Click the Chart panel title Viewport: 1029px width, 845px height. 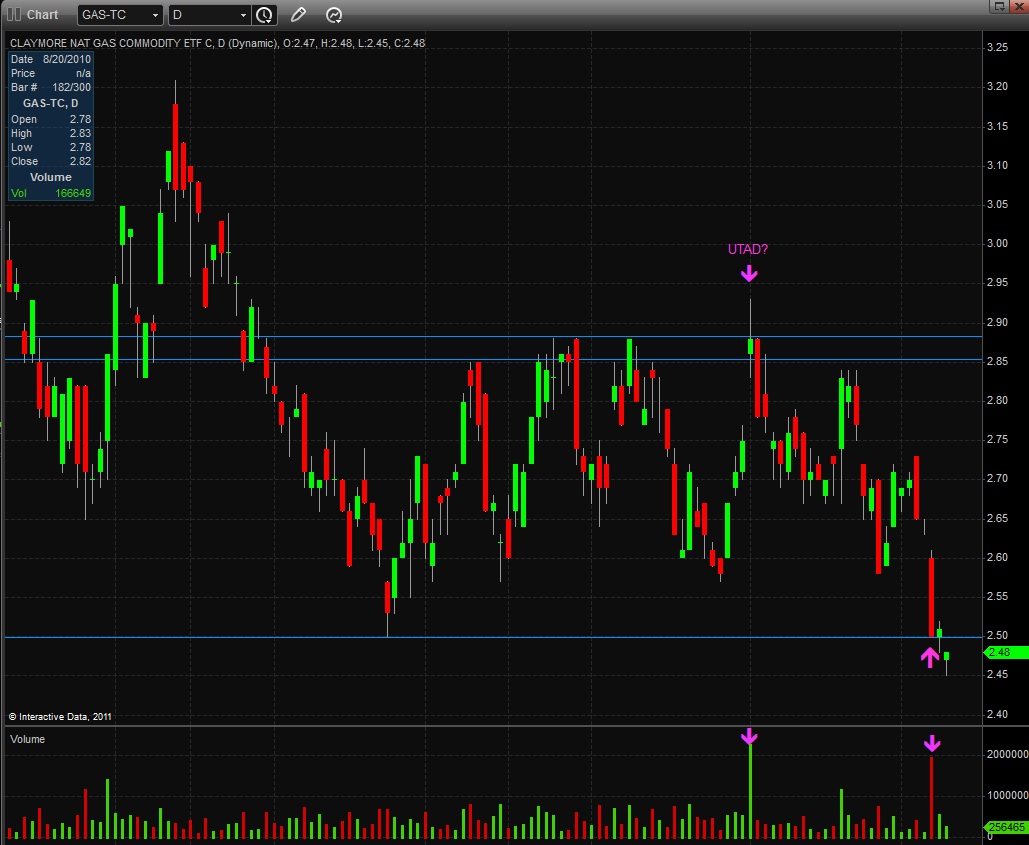click(x=42, y=14)
